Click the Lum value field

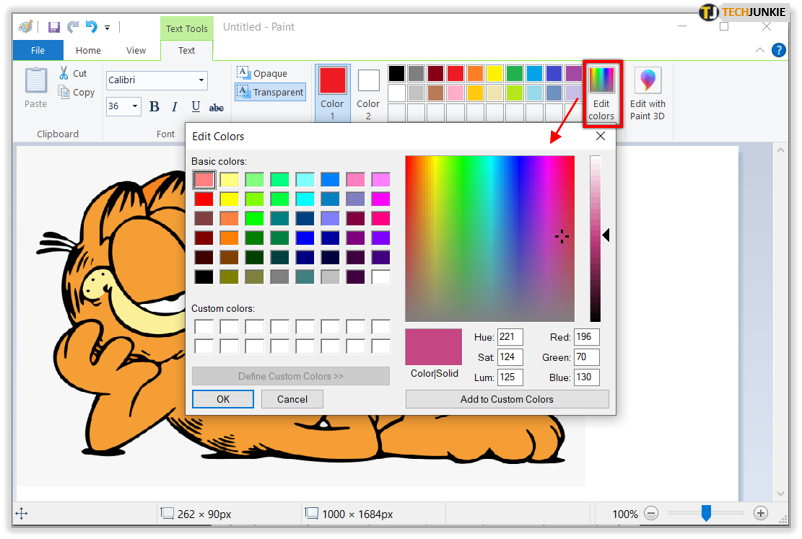[509, 377]
